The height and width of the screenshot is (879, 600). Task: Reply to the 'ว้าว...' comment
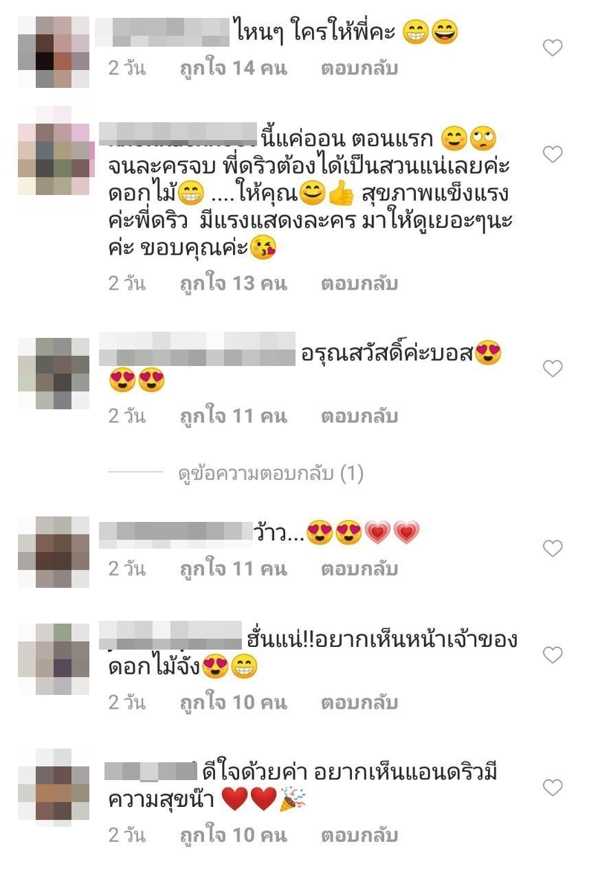click(x=359, y=569)
